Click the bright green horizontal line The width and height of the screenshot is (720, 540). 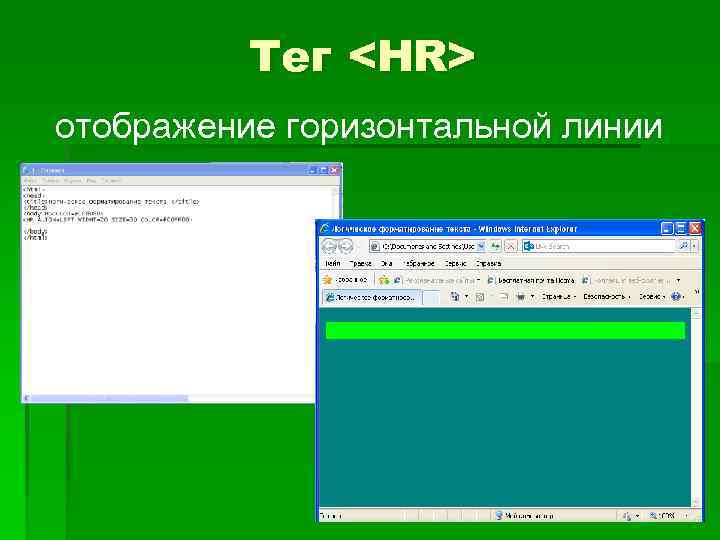point(505,331)
